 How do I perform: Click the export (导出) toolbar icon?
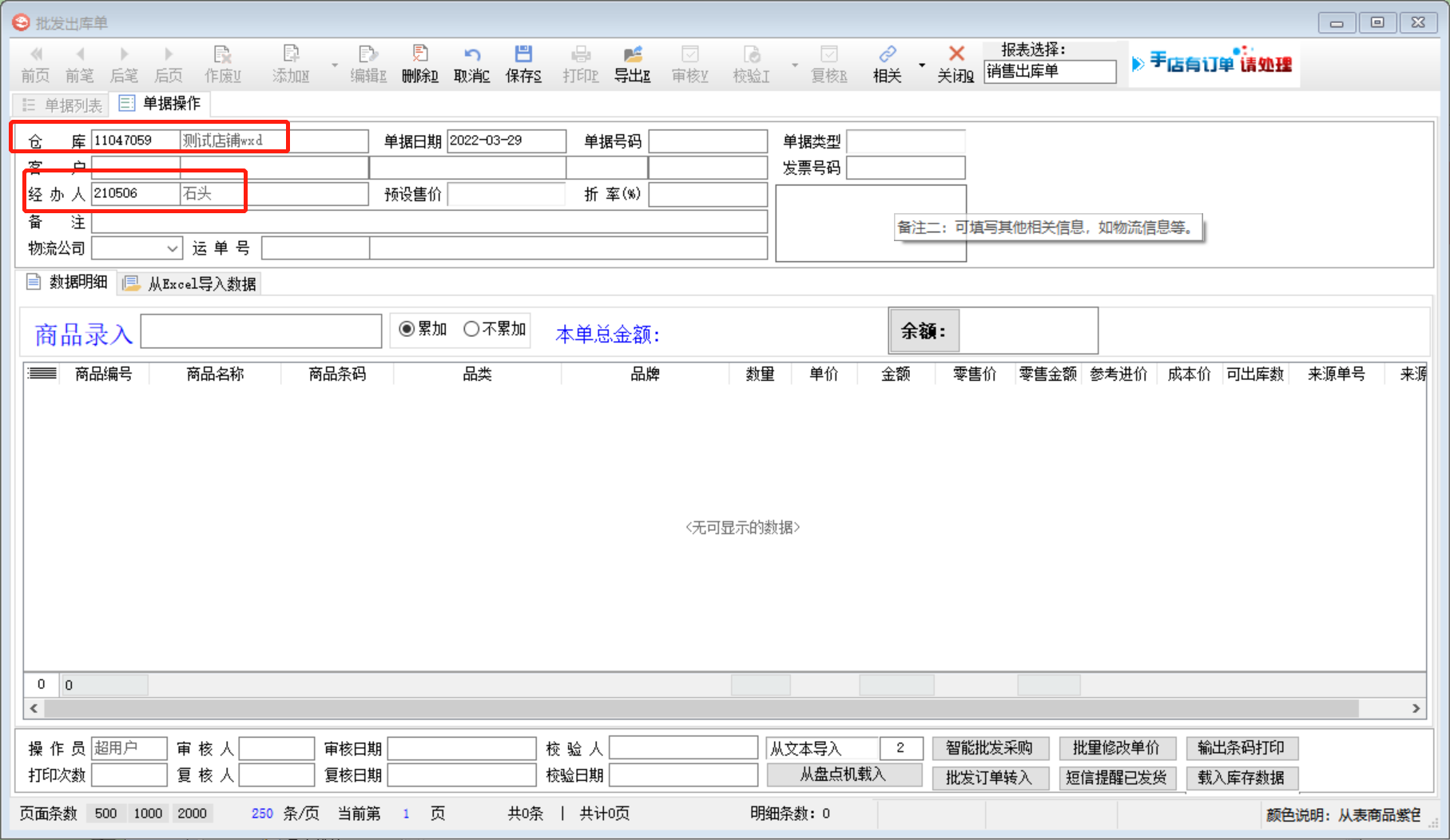tap(633, 54)
